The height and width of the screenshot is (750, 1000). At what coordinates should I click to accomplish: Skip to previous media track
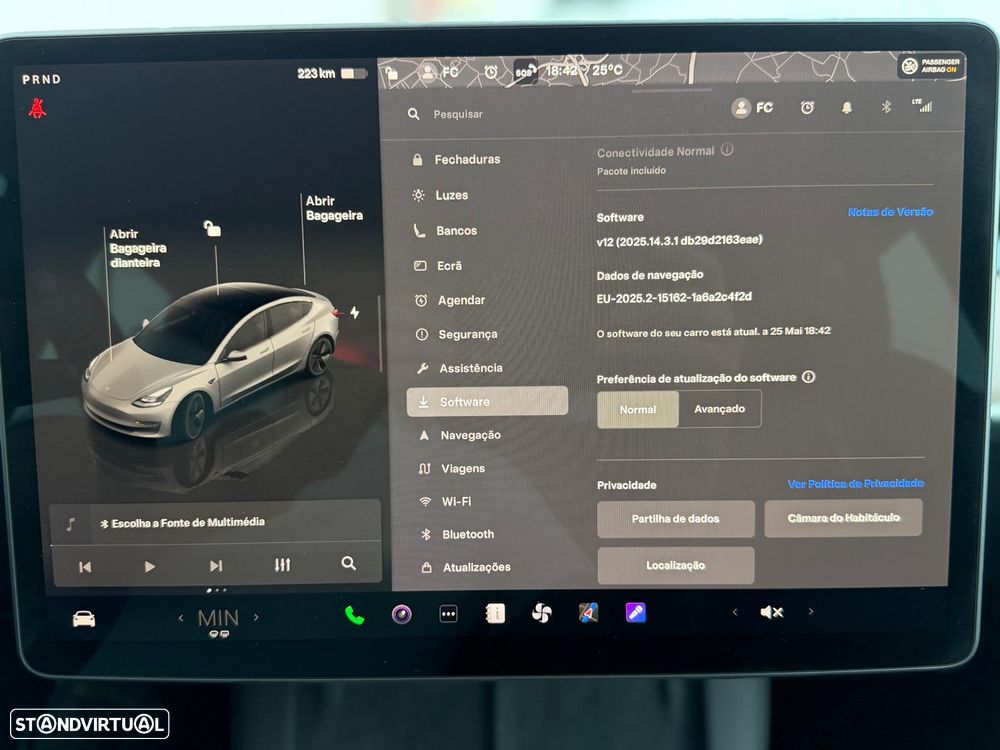tap(85, 566)
